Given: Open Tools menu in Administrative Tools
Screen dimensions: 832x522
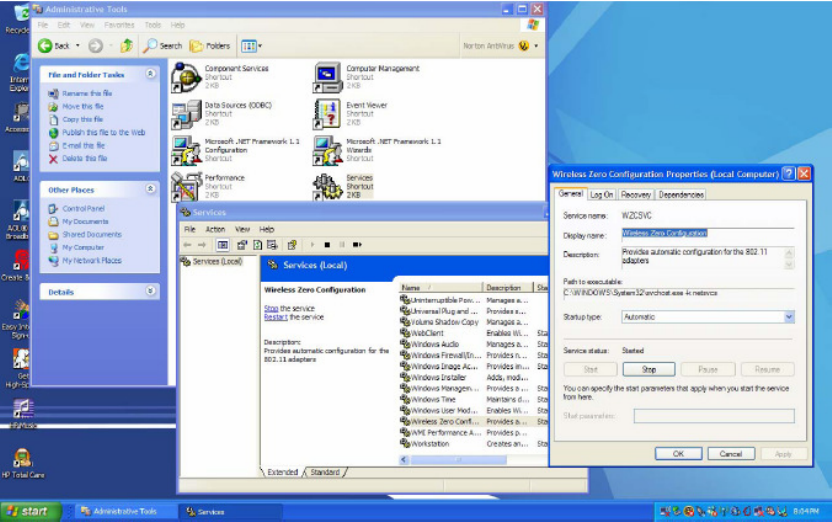Looking at the screenshot, I should (153, 25).
